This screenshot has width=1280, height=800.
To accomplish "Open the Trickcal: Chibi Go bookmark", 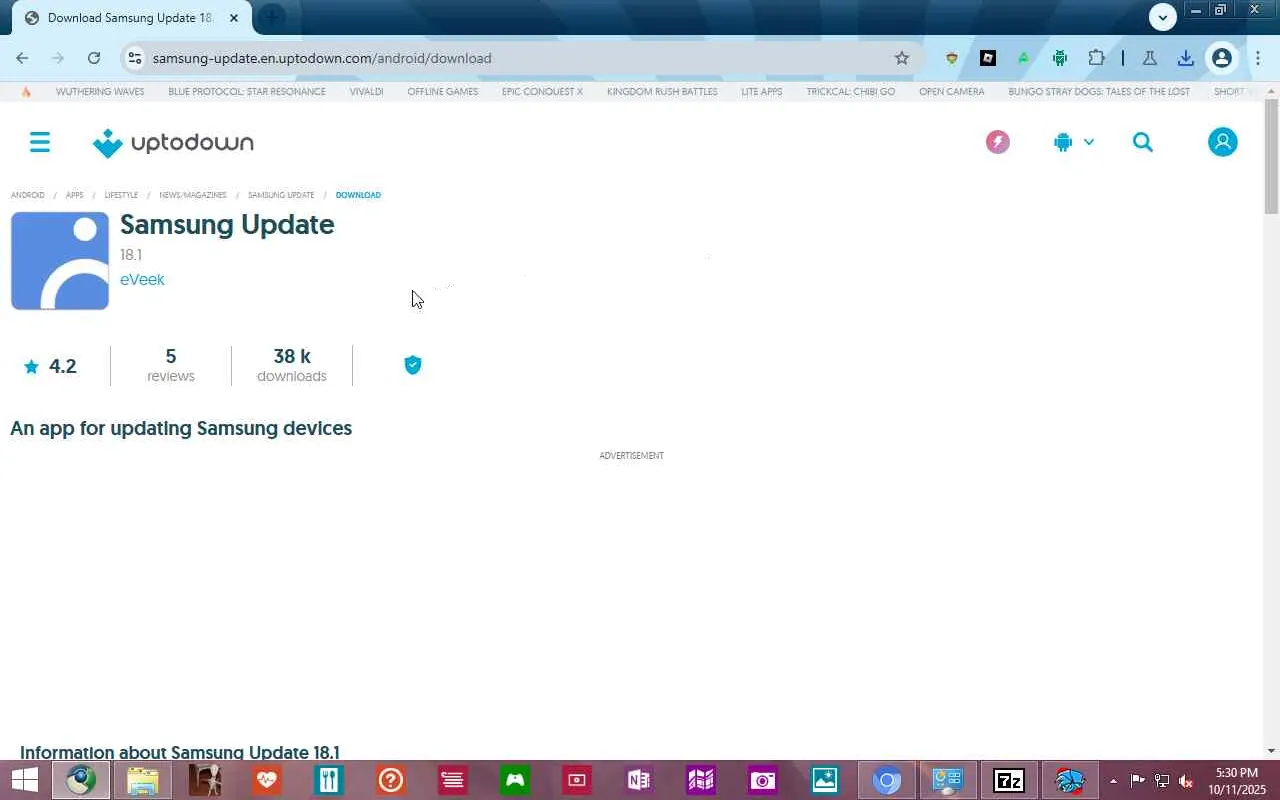I will (851, 91).
